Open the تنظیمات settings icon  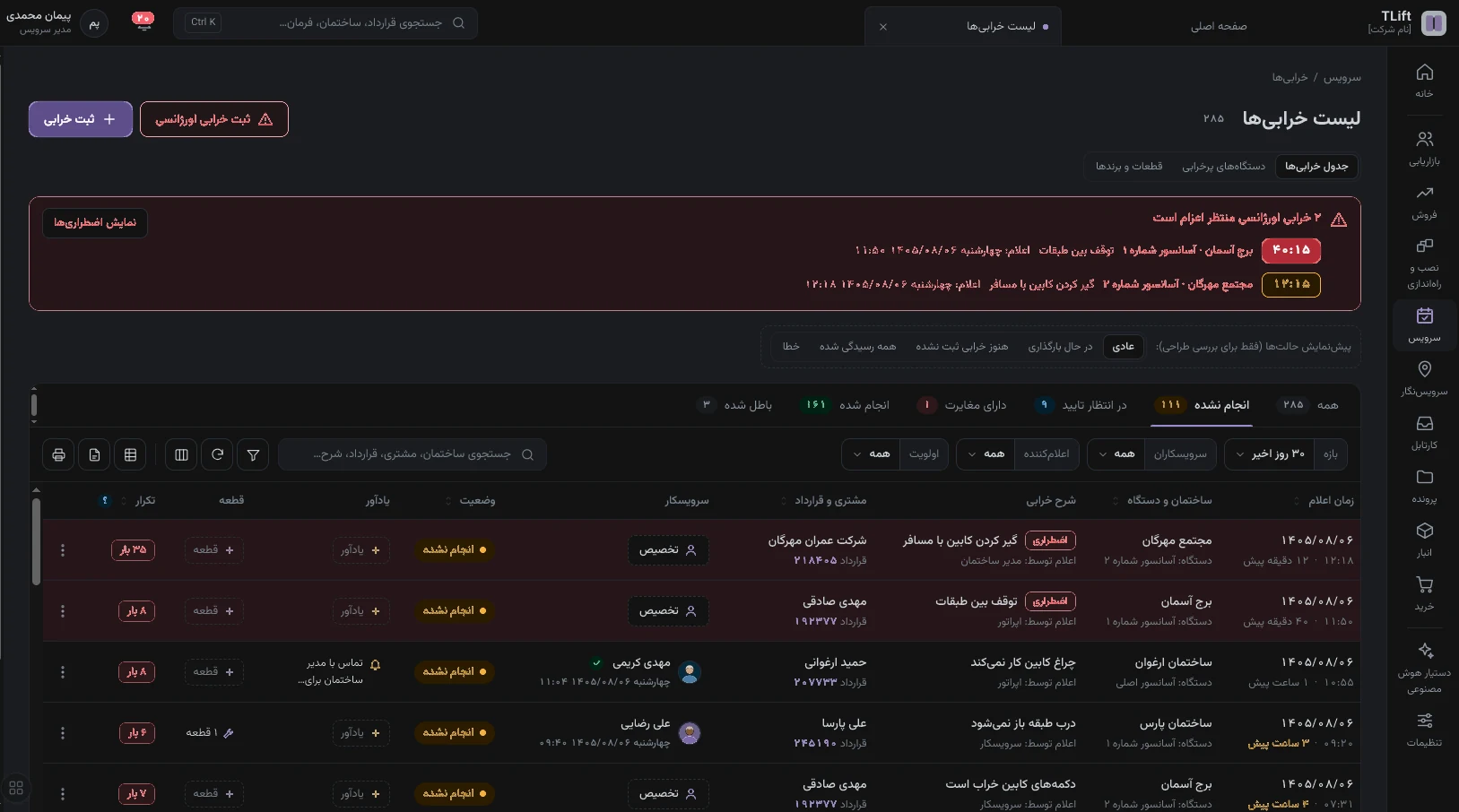click(x=1424, y=729)
